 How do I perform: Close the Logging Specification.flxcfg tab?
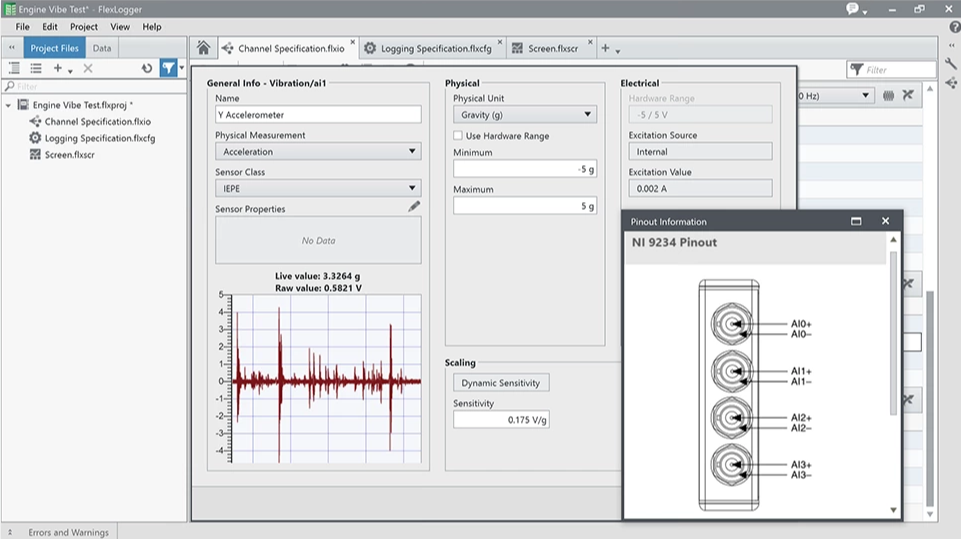coord(499,42)
